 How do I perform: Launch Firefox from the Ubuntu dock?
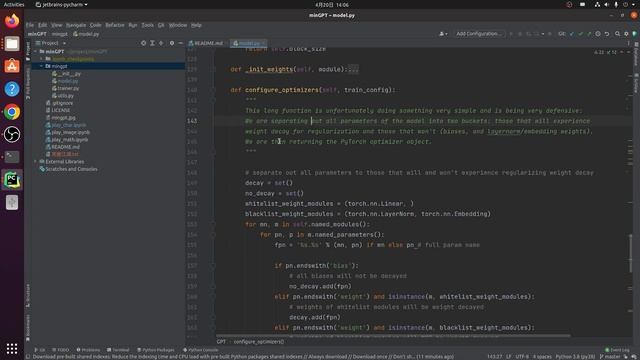12,21
